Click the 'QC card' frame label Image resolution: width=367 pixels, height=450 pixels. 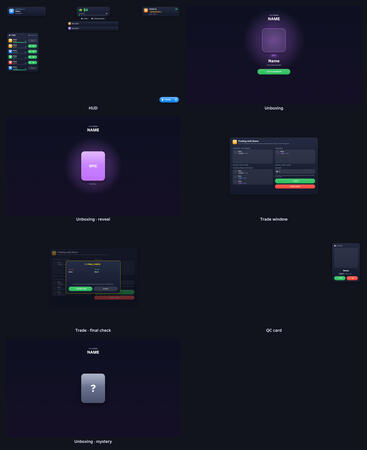pos(274,330)
